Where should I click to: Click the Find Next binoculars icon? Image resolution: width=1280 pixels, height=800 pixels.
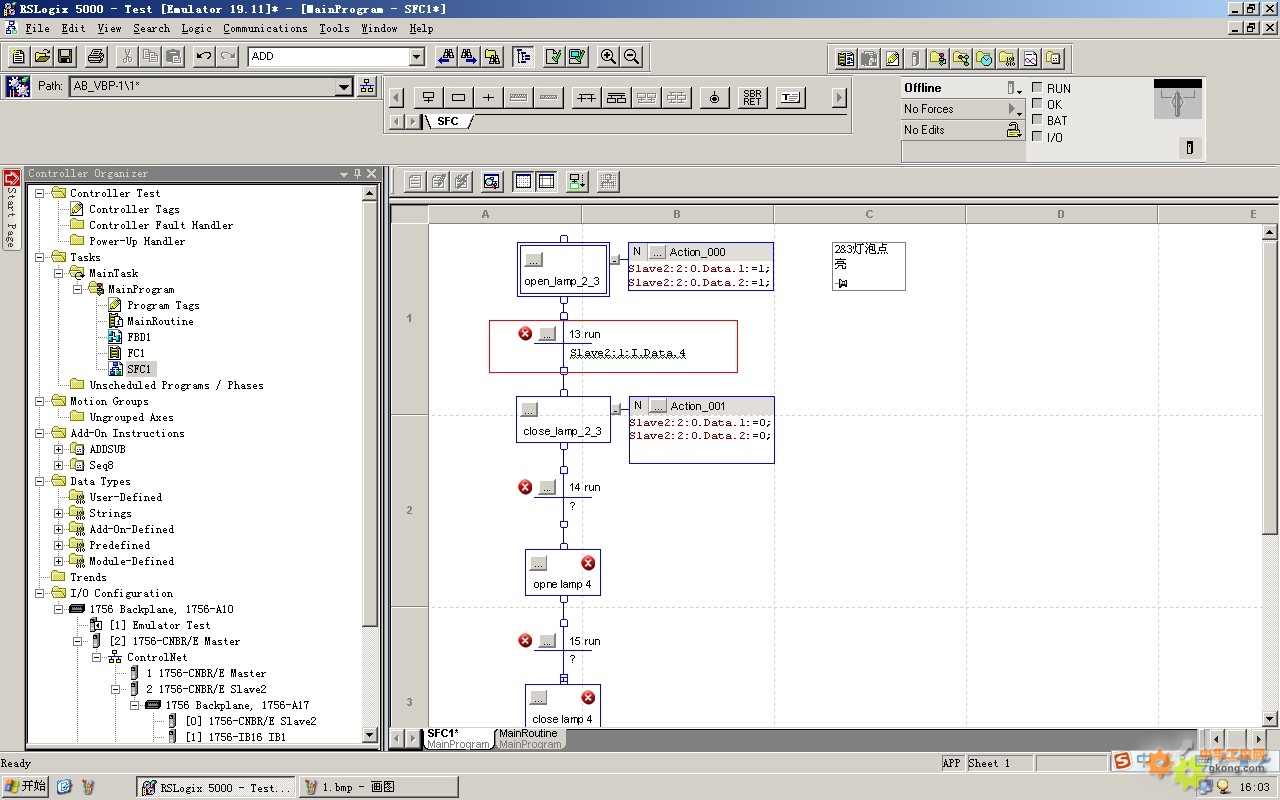[469, 57]
